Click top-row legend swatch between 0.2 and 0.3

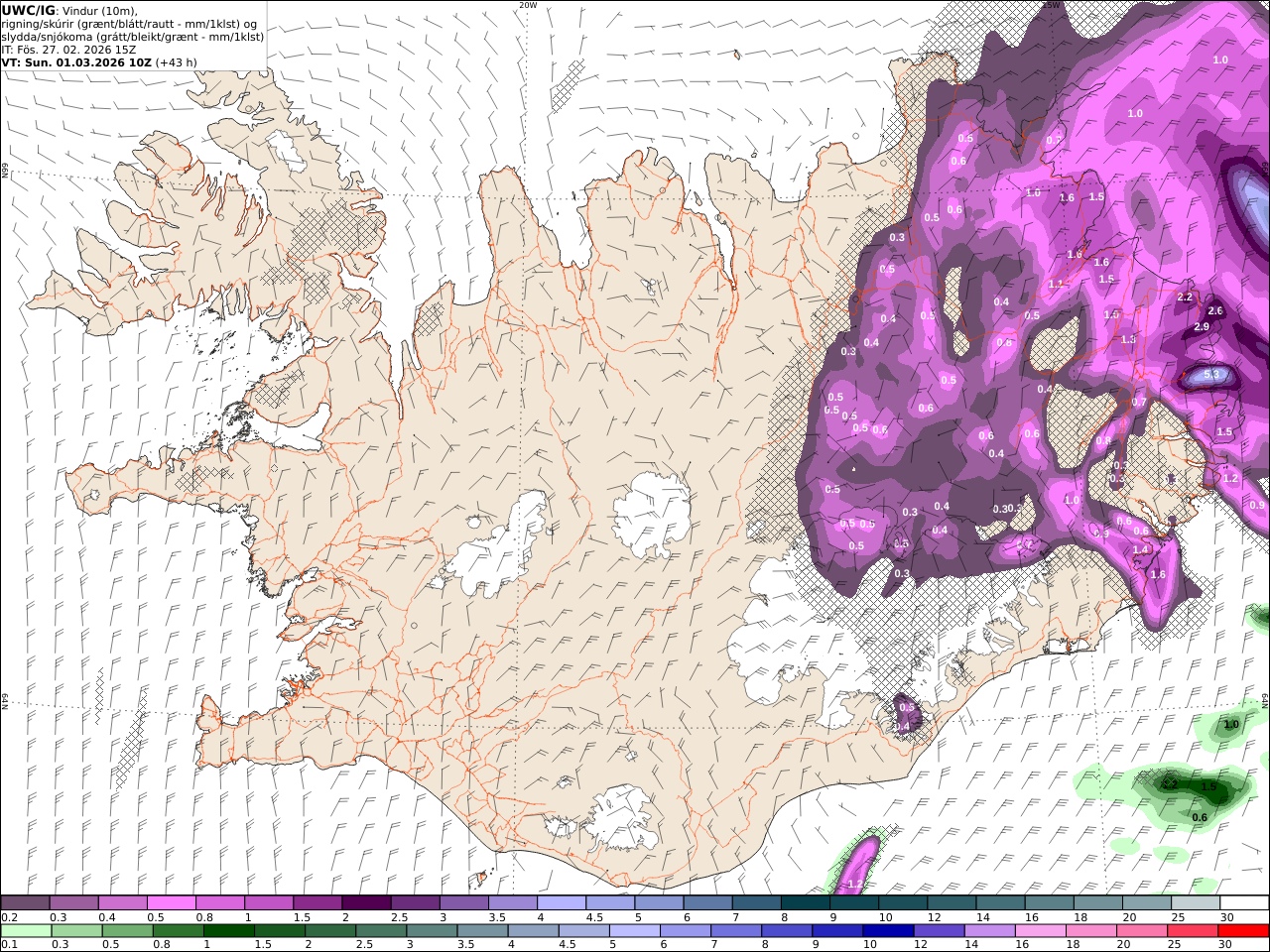(x=25, y=902)
